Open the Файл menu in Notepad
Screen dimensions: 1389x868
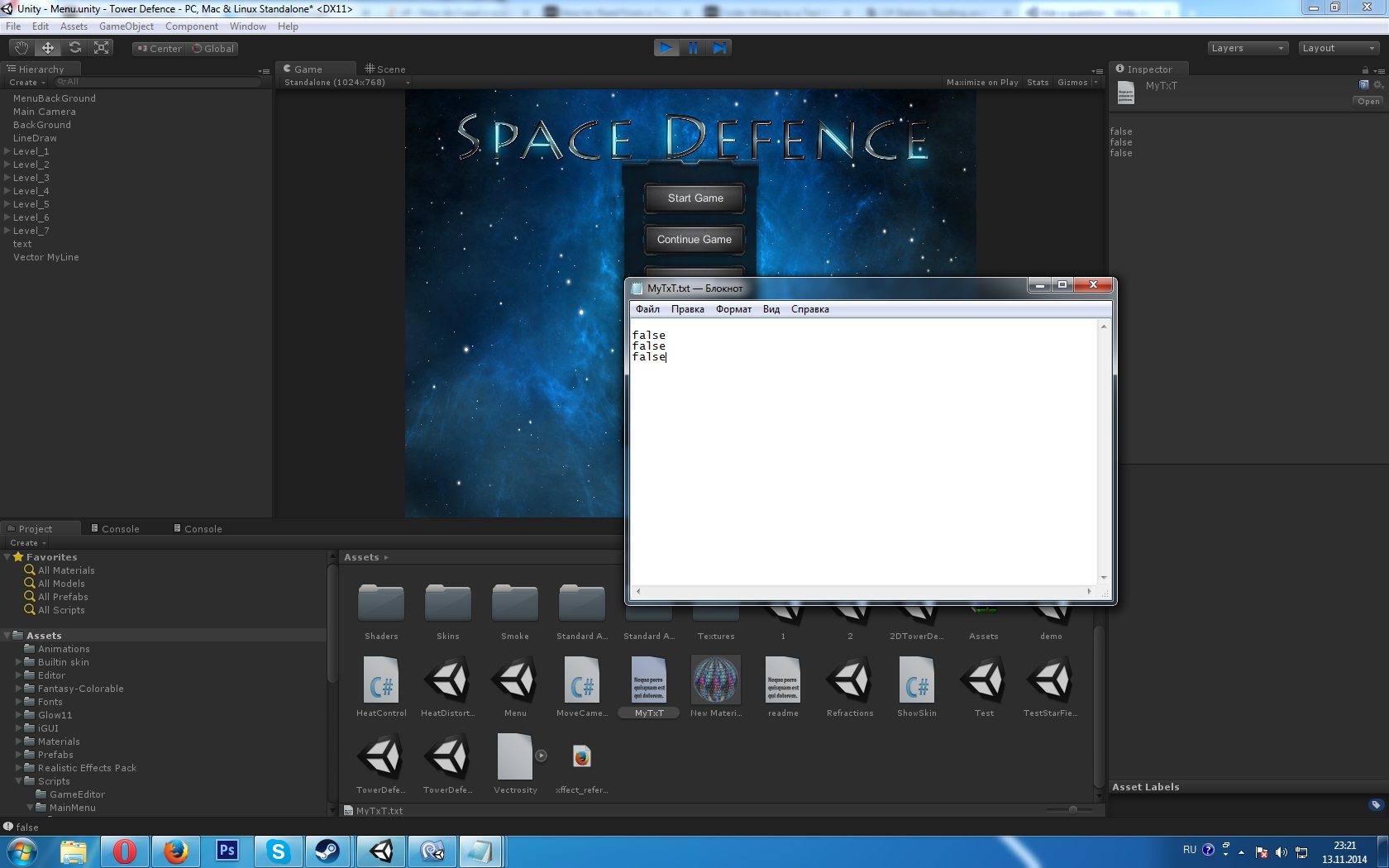[647, 309]
